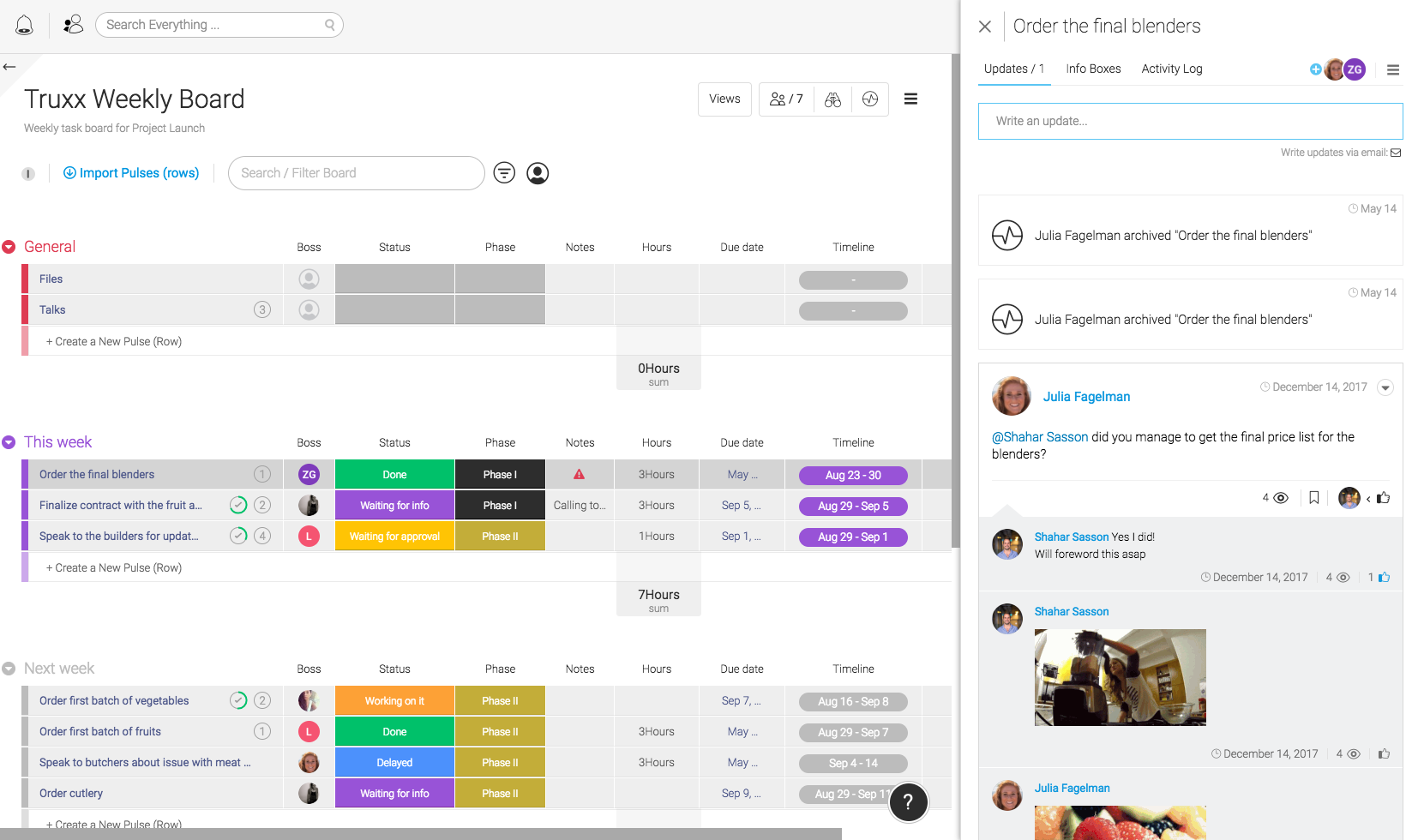View seen count on Shahar's image reply
Image resolution: width=1418 pixels, height=840 pixels.
pyautogui.click(x=1354, y=754)
